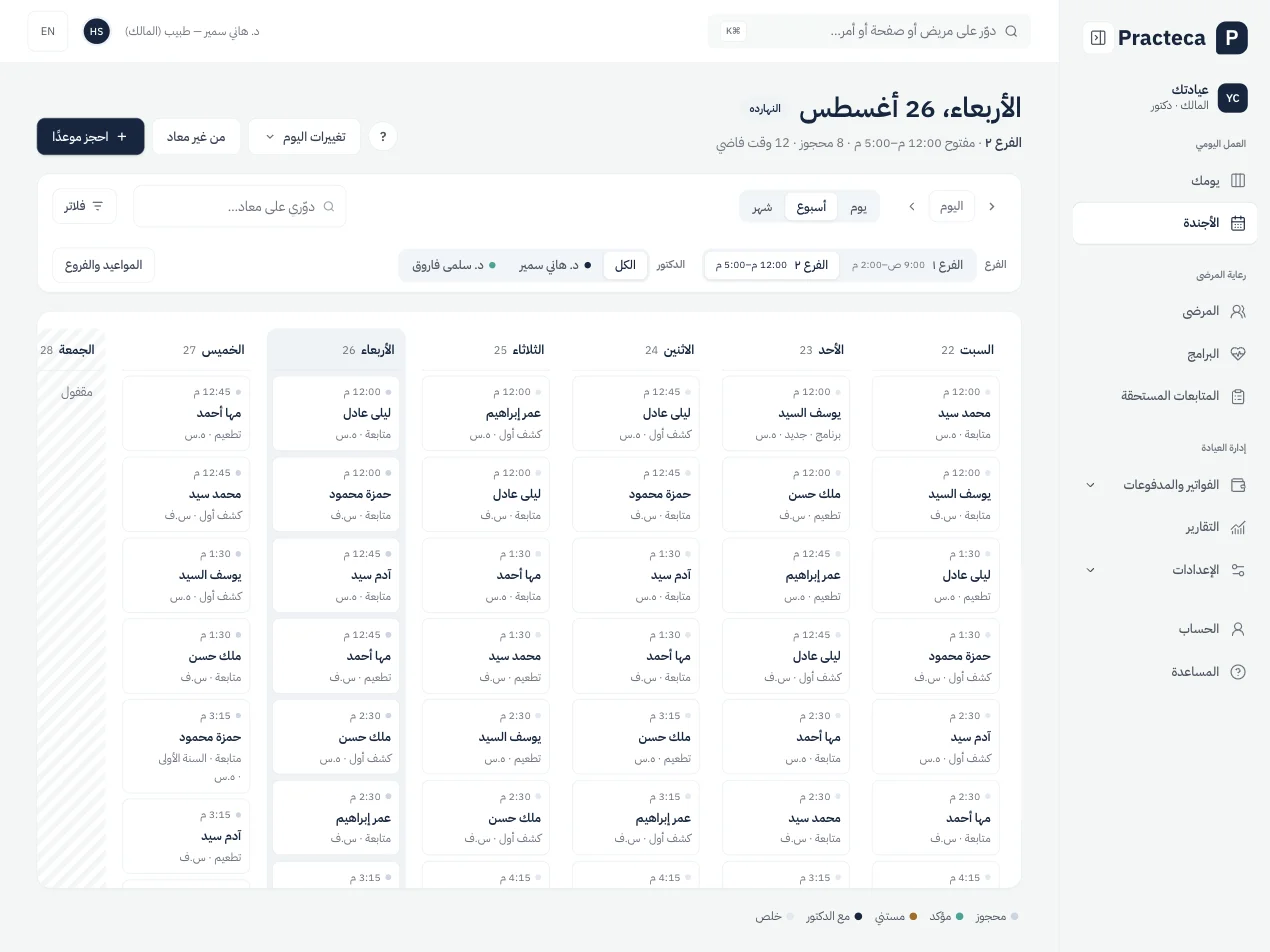Open المتابعات المستحقة in the sidebar

pos(1165,396)
